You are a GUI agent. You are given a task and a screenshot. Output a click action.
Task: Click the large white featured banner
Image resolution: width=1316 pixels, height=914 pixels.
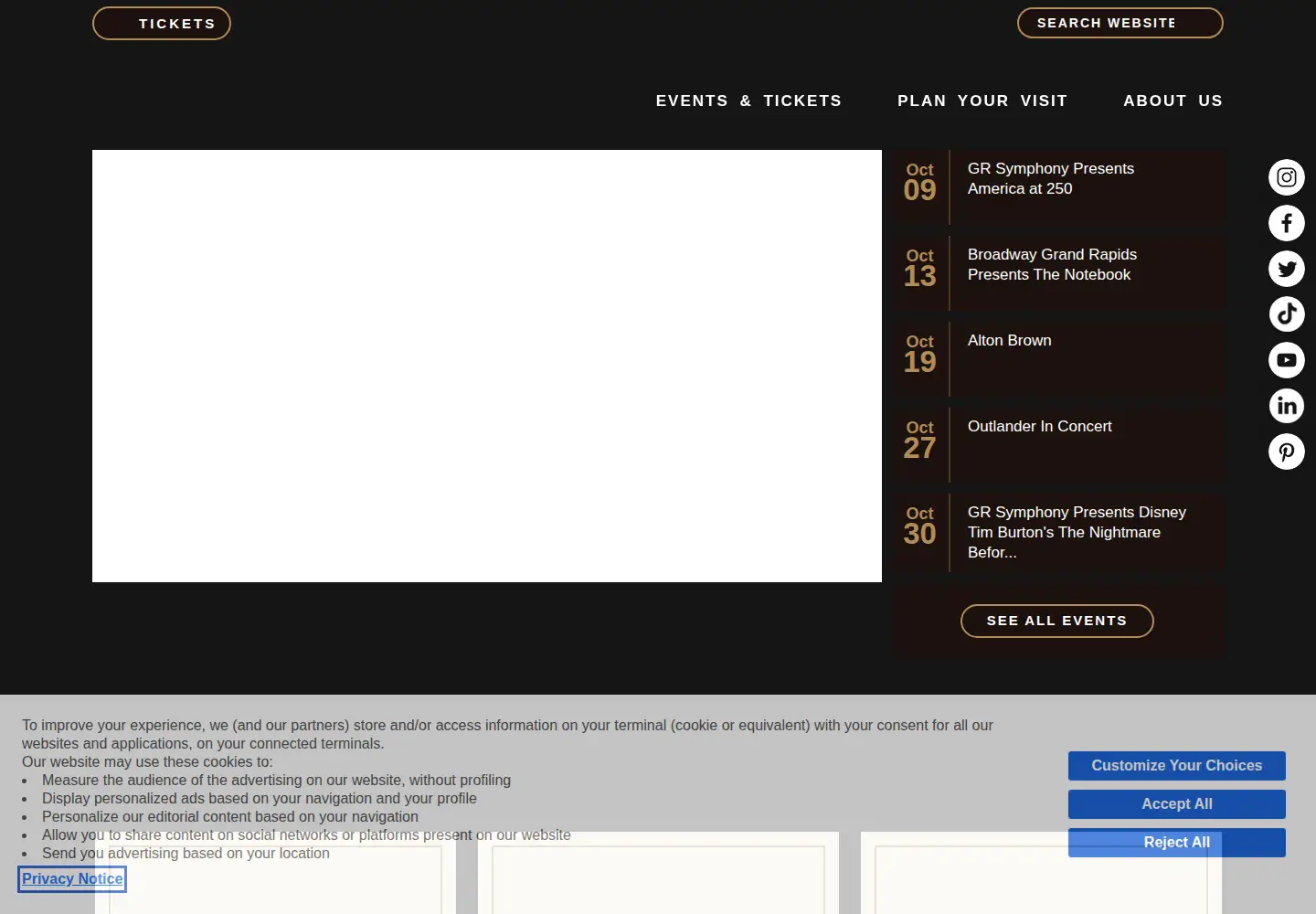coord(487,366)
